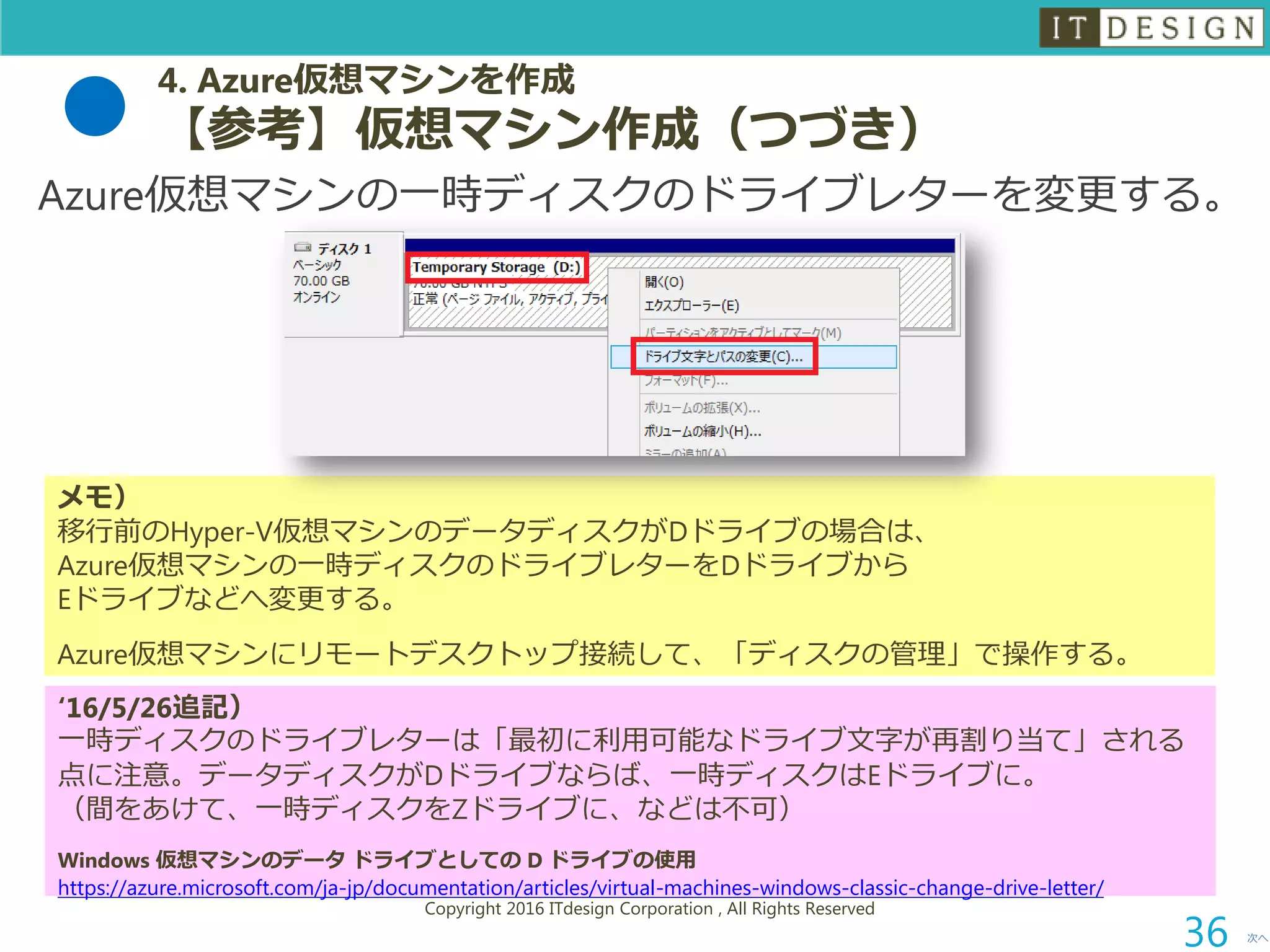Click 'Windows 仮想マシンのデータ ドライブとしての D ドライブの使用' title
The width and height of the screenshot is (1270, 952).
[376, 860]
